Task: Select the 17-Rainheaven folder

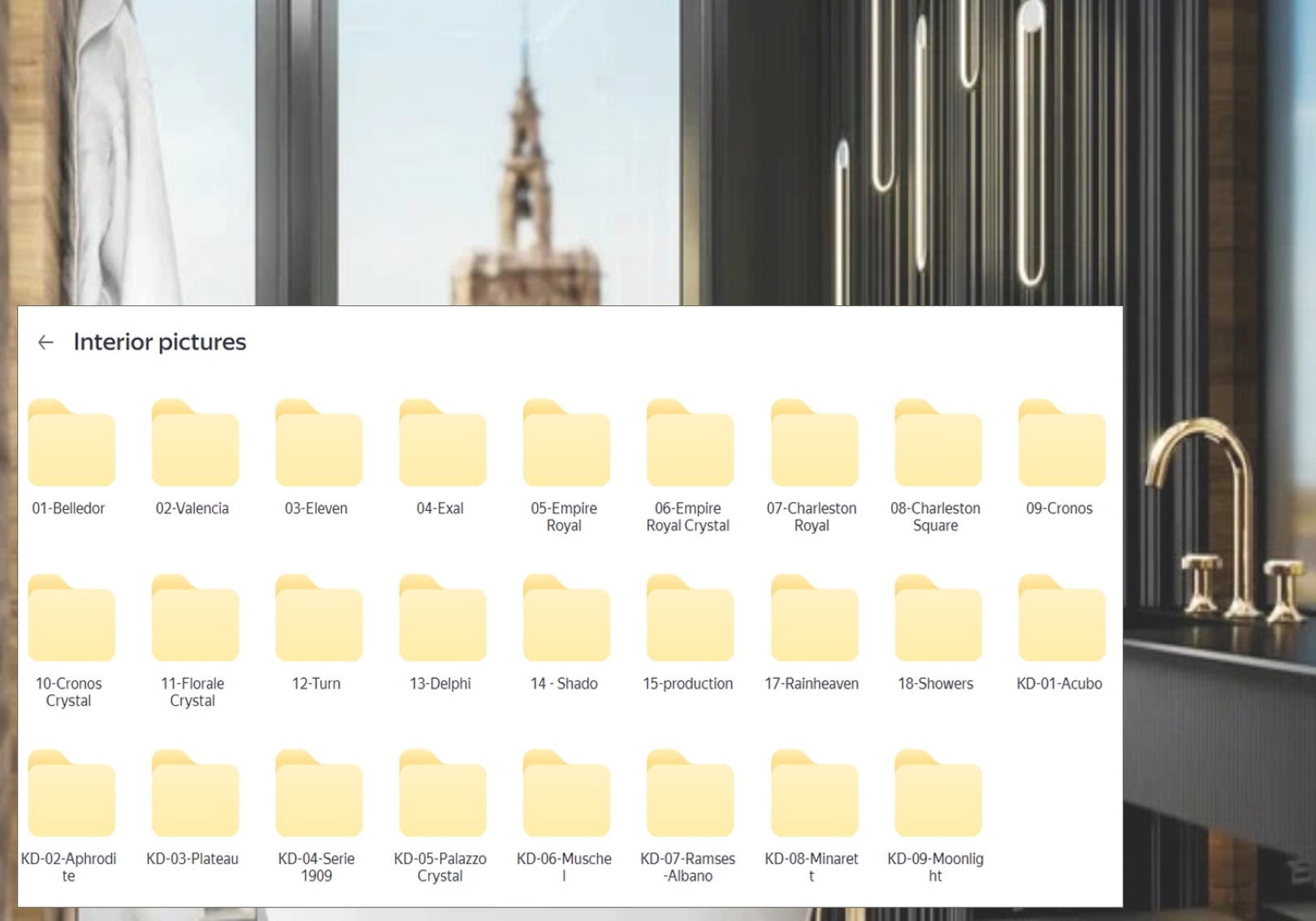Action: coord(814,620)
